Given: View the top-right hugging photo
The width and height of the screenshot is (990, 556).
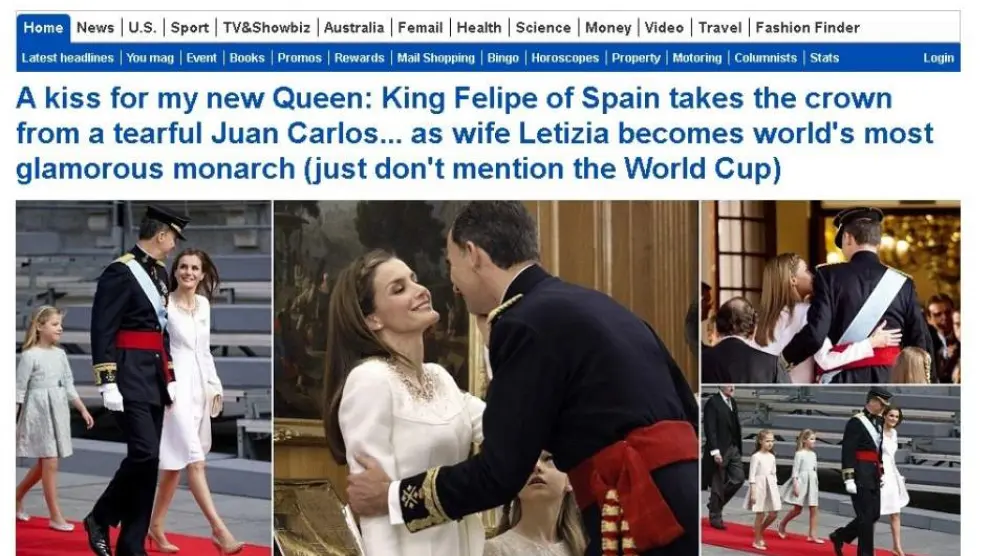Looking at the screenshot, I should pyautogui.click(x=831, y=292).
